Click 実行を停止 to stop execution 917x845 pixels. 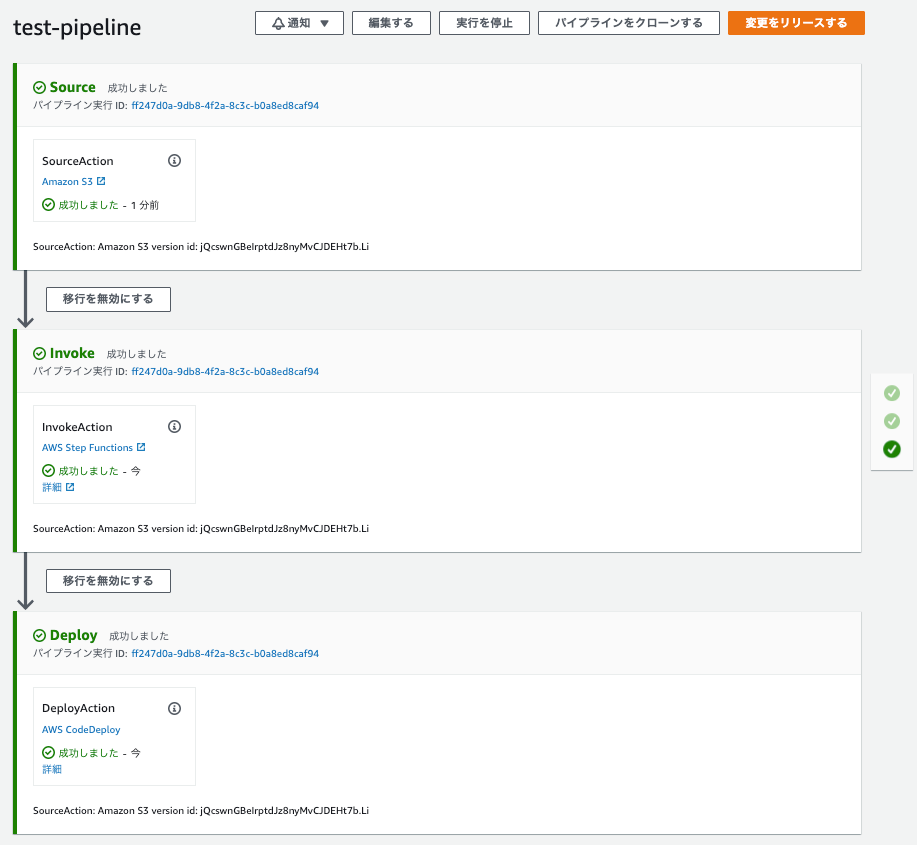click(x=484, y=22)
